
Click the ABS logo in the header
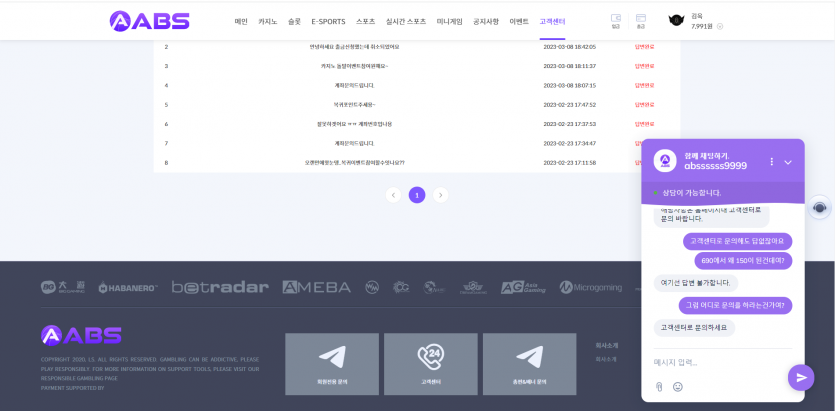click(x=150, y=21)
